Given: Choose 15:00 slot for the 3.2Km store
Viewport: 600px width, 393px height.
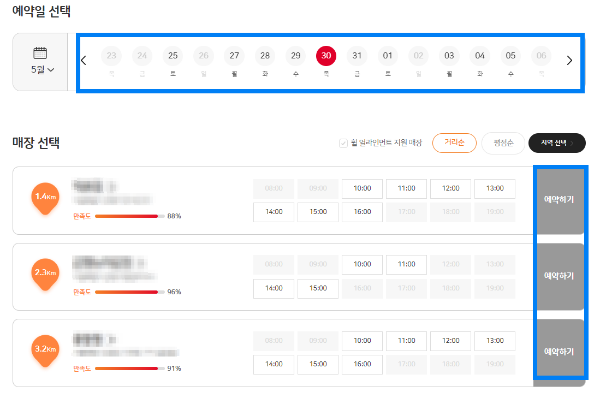Looking at the screenshot, I should pyautogui.click(x=318, y=364).
